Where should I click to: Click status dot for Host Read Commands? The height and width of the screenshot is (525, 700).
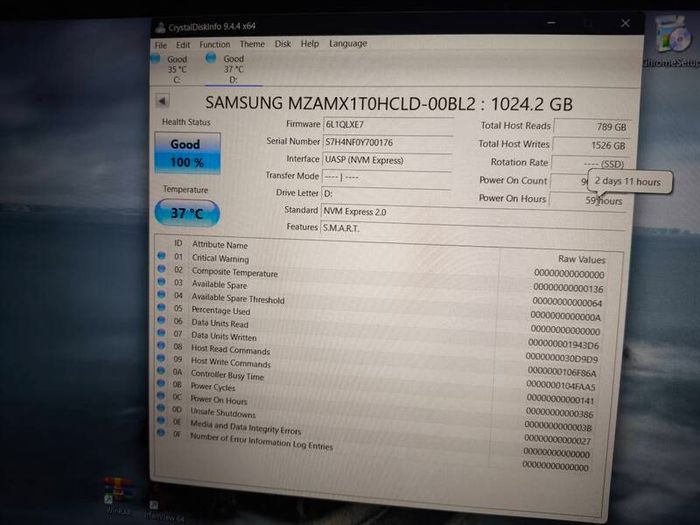click(x=162, y=345)
